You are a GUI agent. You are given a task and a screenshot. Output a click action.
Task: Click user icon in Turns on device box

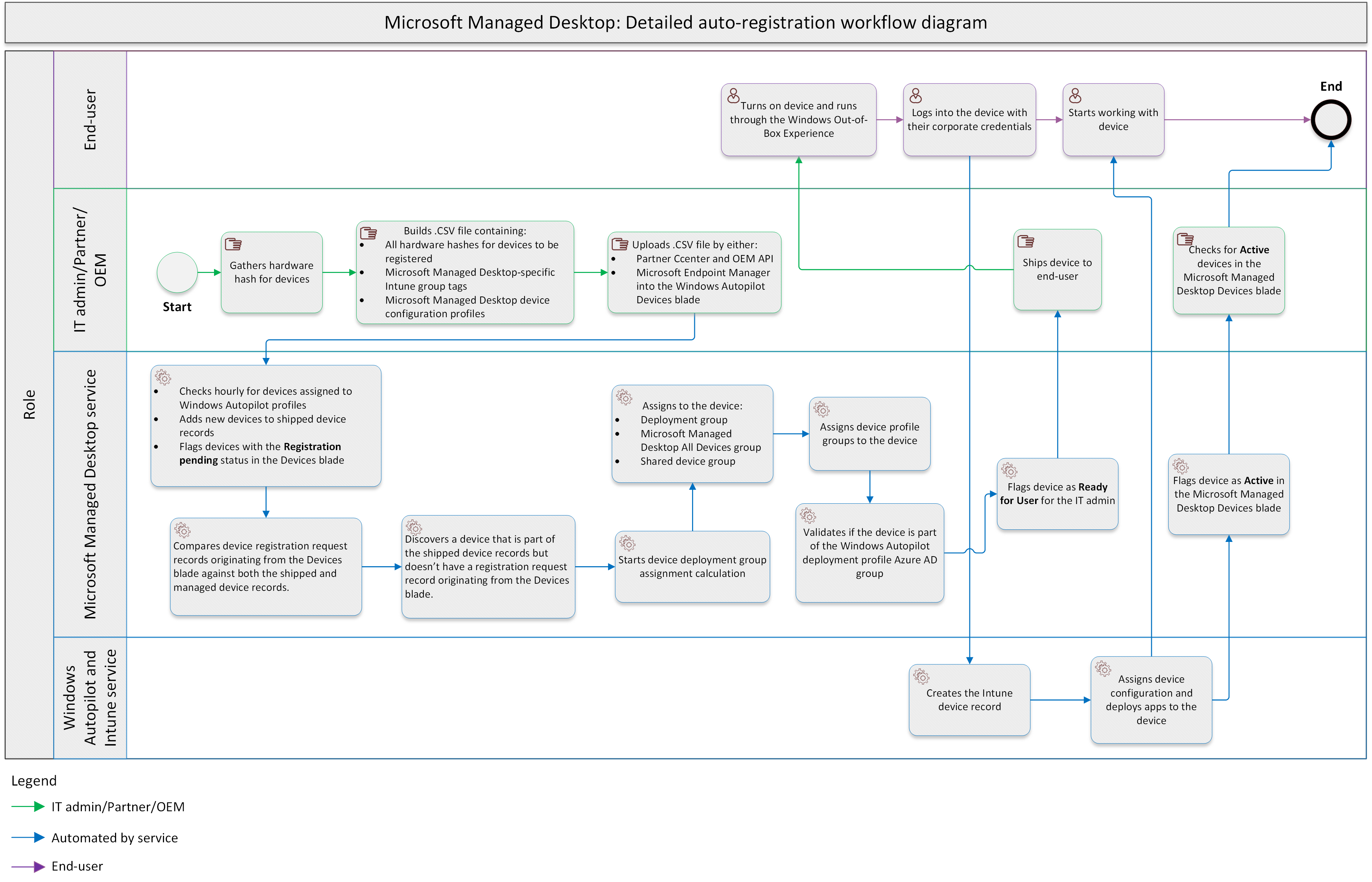click(733, 96)
